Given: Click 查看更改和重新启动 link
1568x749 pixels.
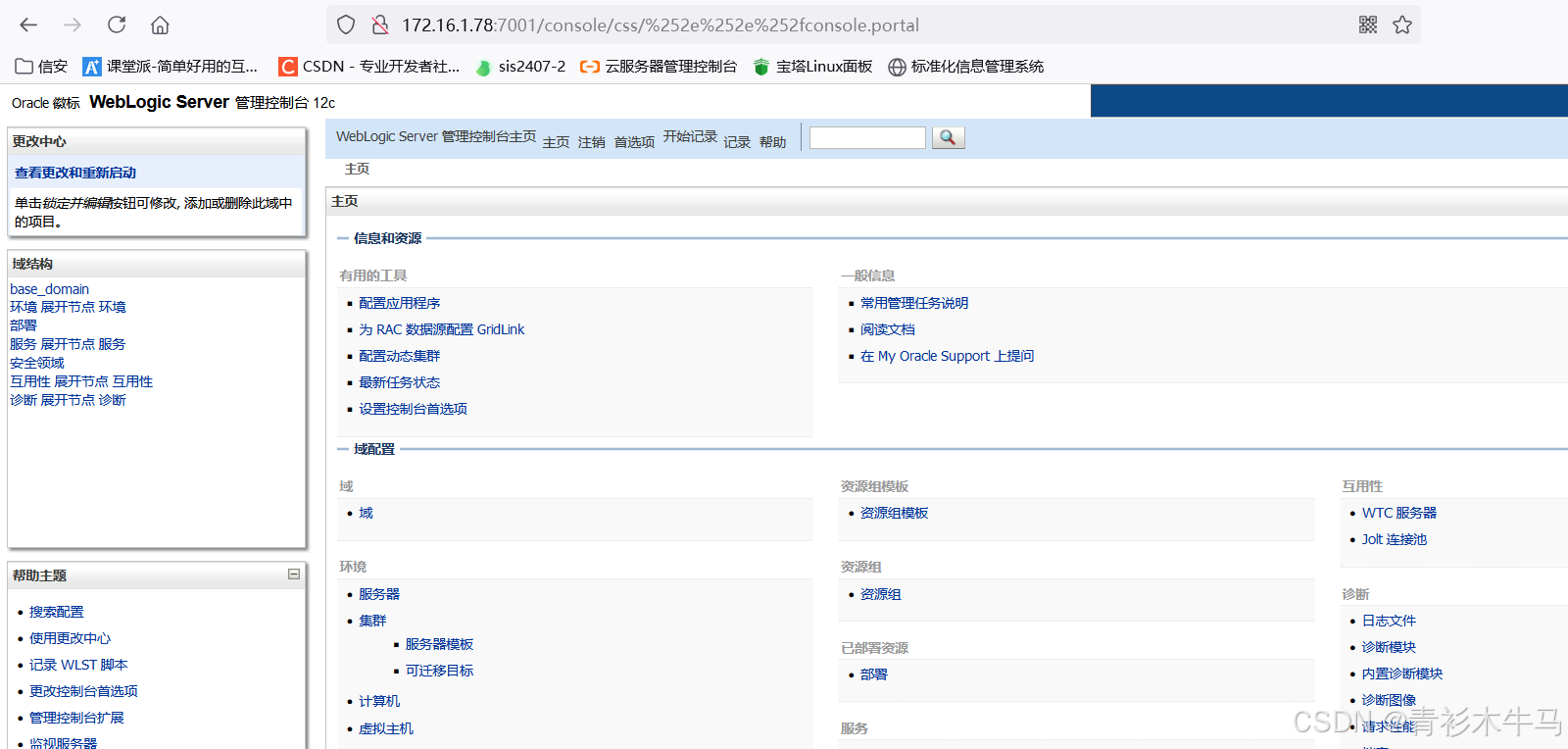Looking at the screenshot, I should coord(75,173).
